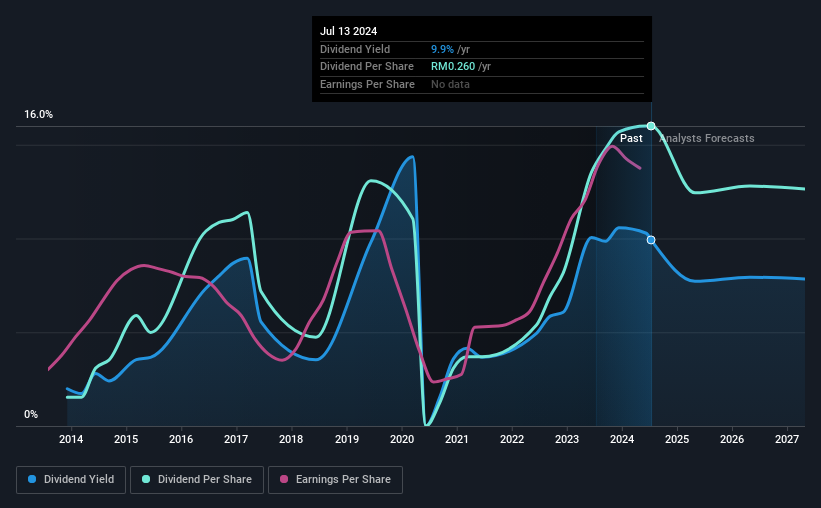
Task: Select the blue dividend yield data point marker
Action: (x=651, y=240)
